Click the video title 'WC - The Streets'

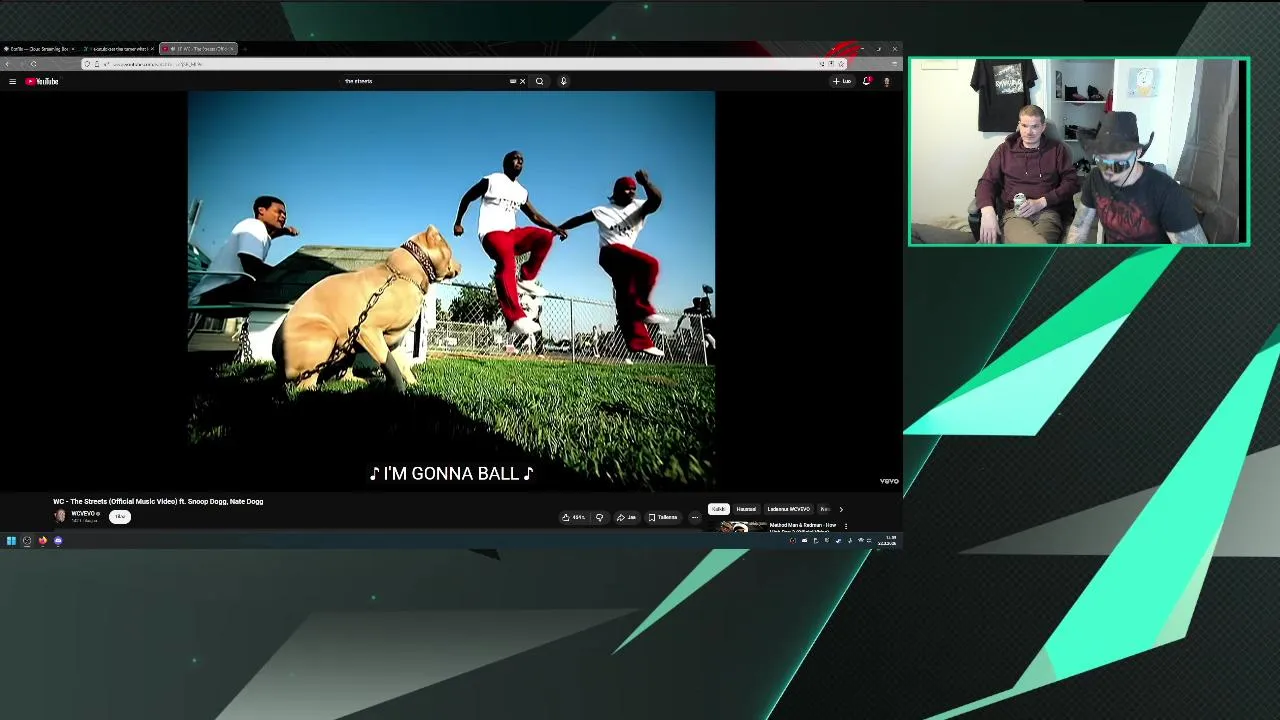coord(158,502)
